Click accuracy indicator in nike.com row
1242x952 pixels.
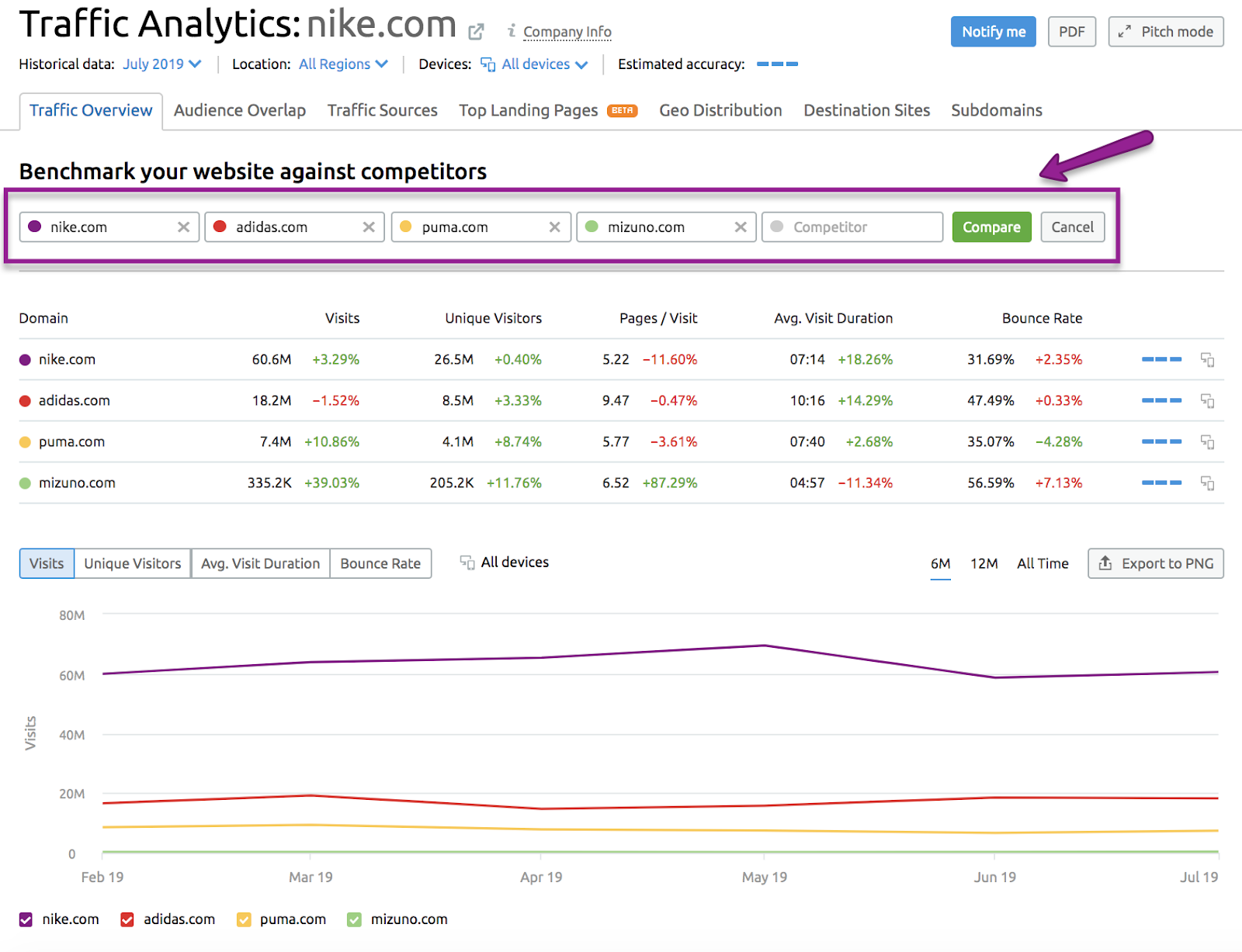click(1161, 359)
